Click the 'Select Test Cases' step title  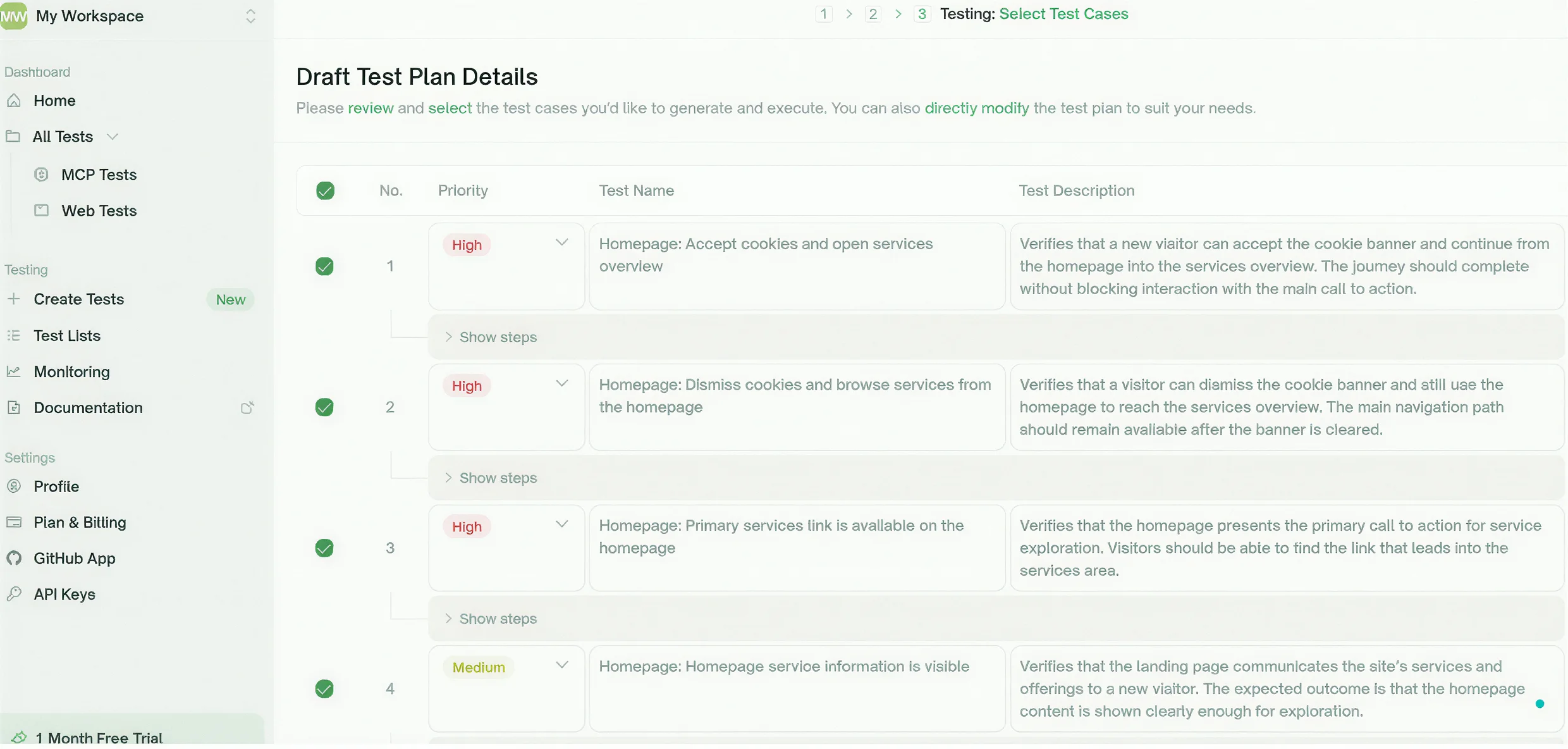(x=1063, y=14)
